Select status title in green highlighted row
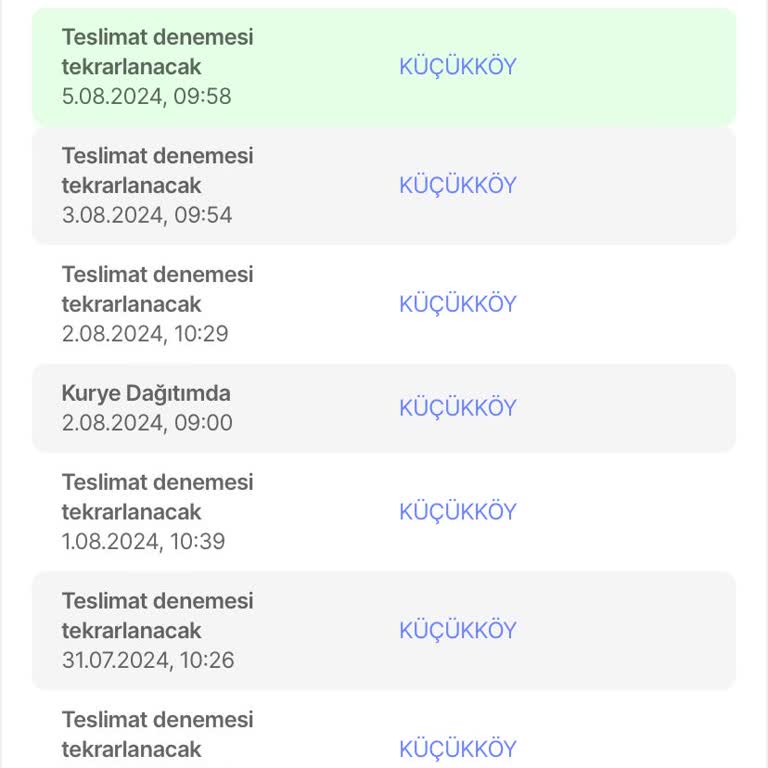Screen dimensions: 768x768 tap(157, 52)
